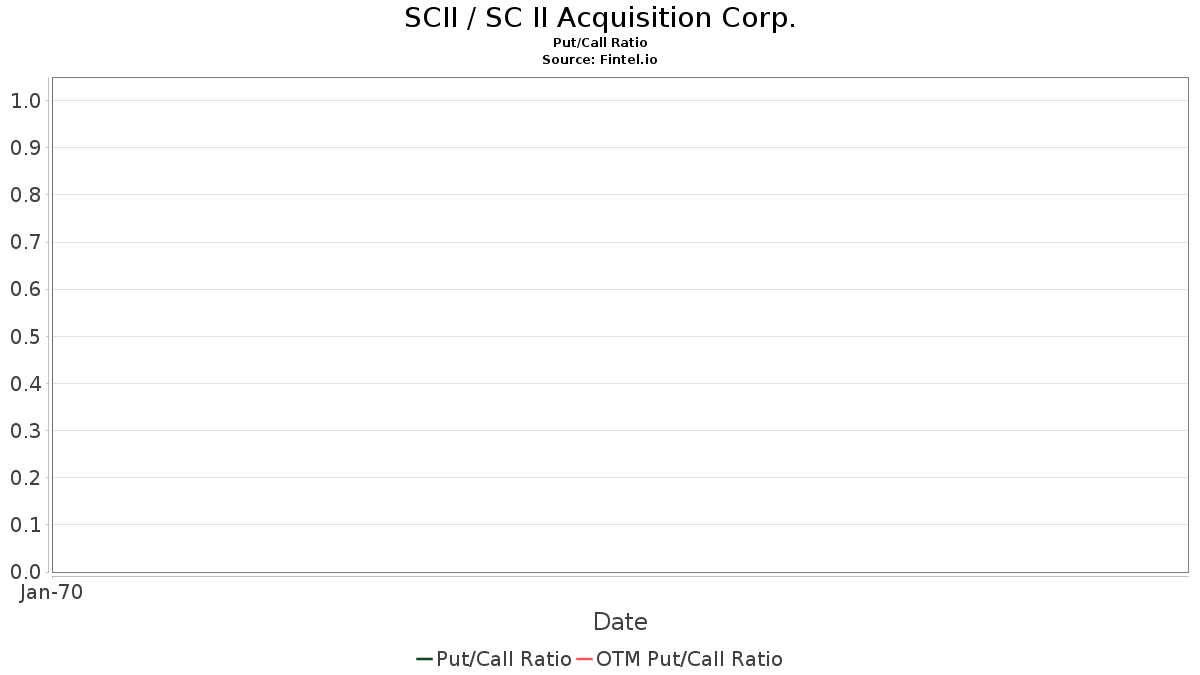Toggle the OTM Put/Call Ratio legend label
This screenshot has height=675, width=1200.
pyautogui.click(x=689, y=659)
